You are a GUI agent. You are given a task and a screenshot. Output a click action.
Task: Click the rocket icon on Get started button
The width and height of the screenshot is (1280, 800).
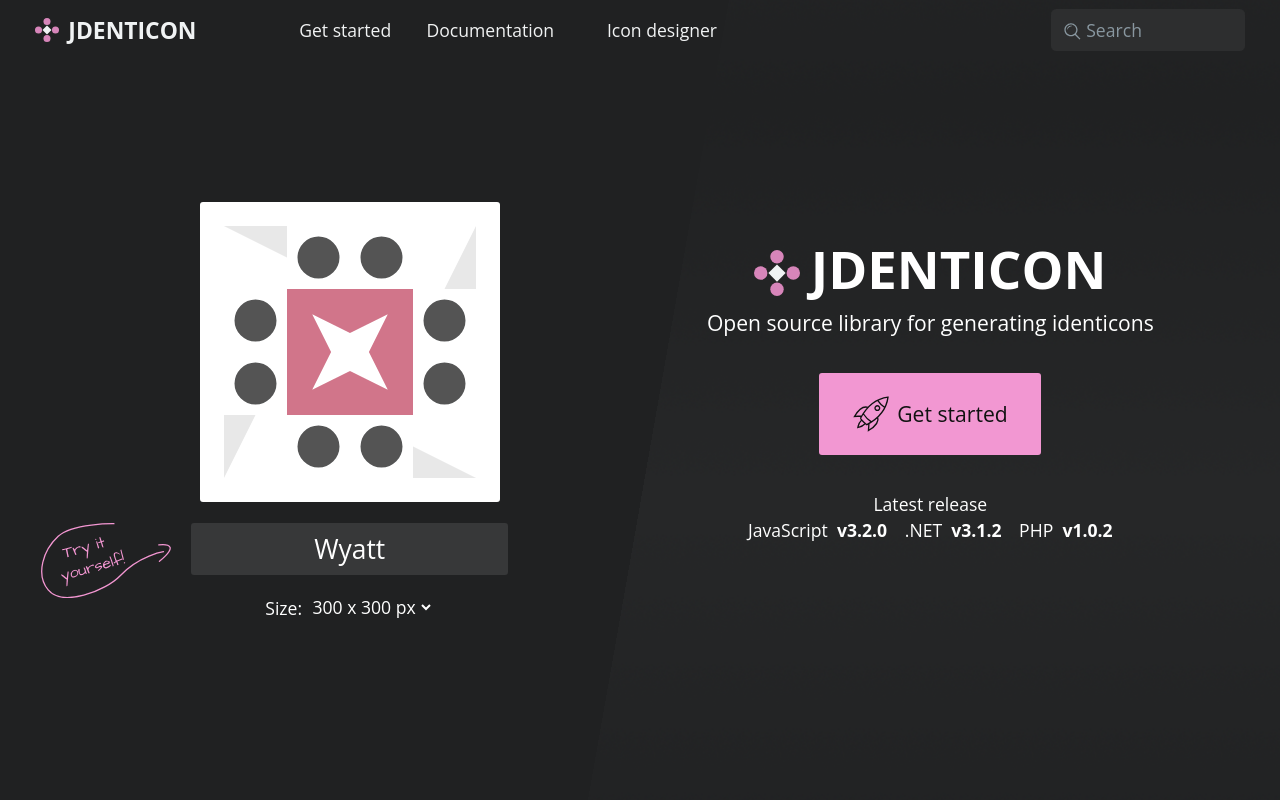[x=871, y=414]
